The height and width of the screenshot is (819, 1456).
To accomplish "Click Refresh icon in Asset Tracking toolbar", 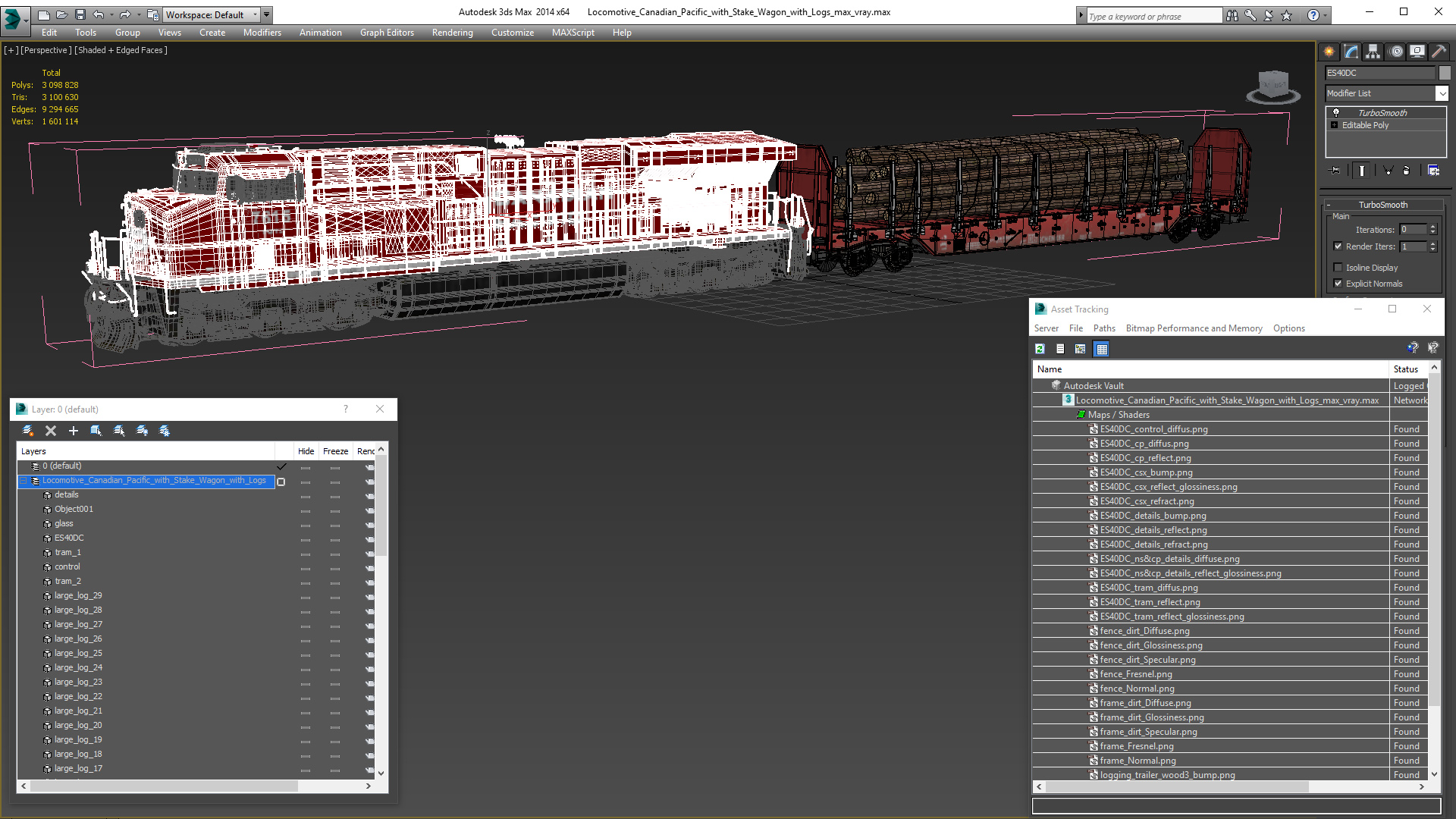I will (x=1040, y=349).
